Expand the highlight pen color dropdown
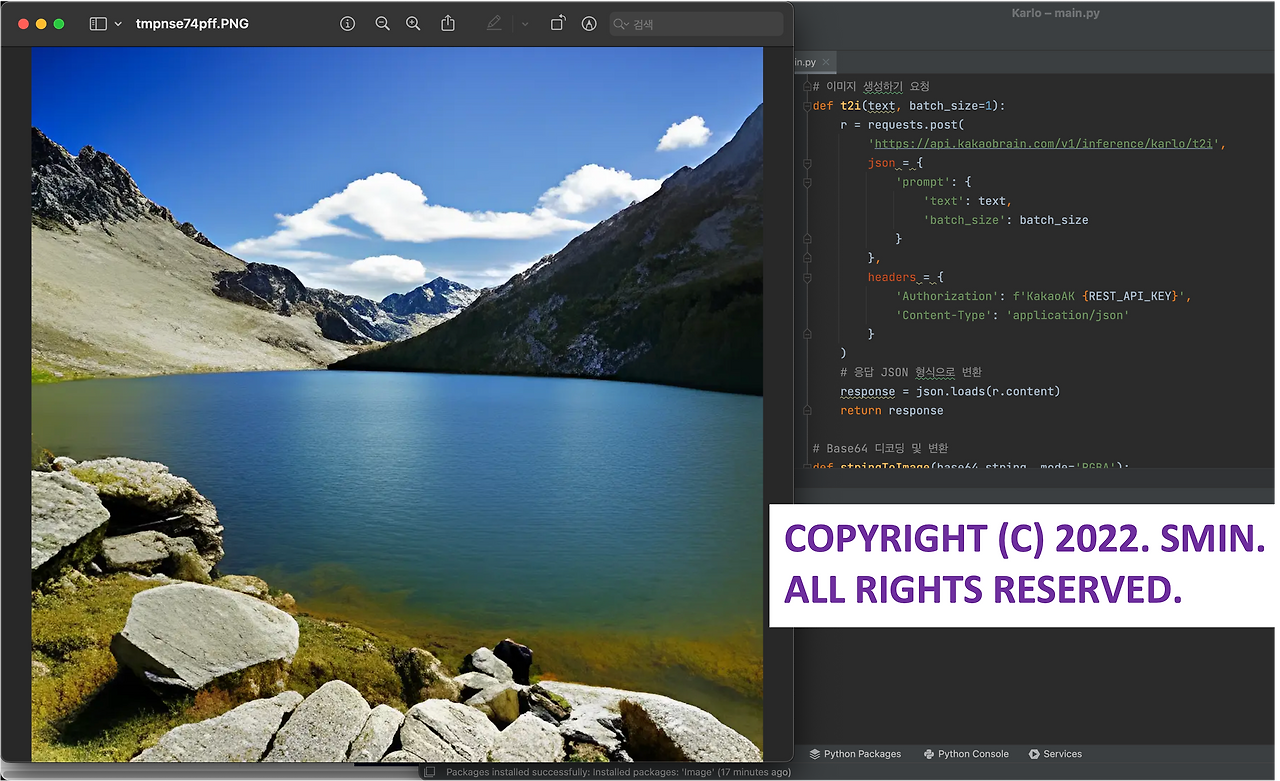Viewport: 1280px width, 781px height. pyautogui.click(x=525, y=23)
